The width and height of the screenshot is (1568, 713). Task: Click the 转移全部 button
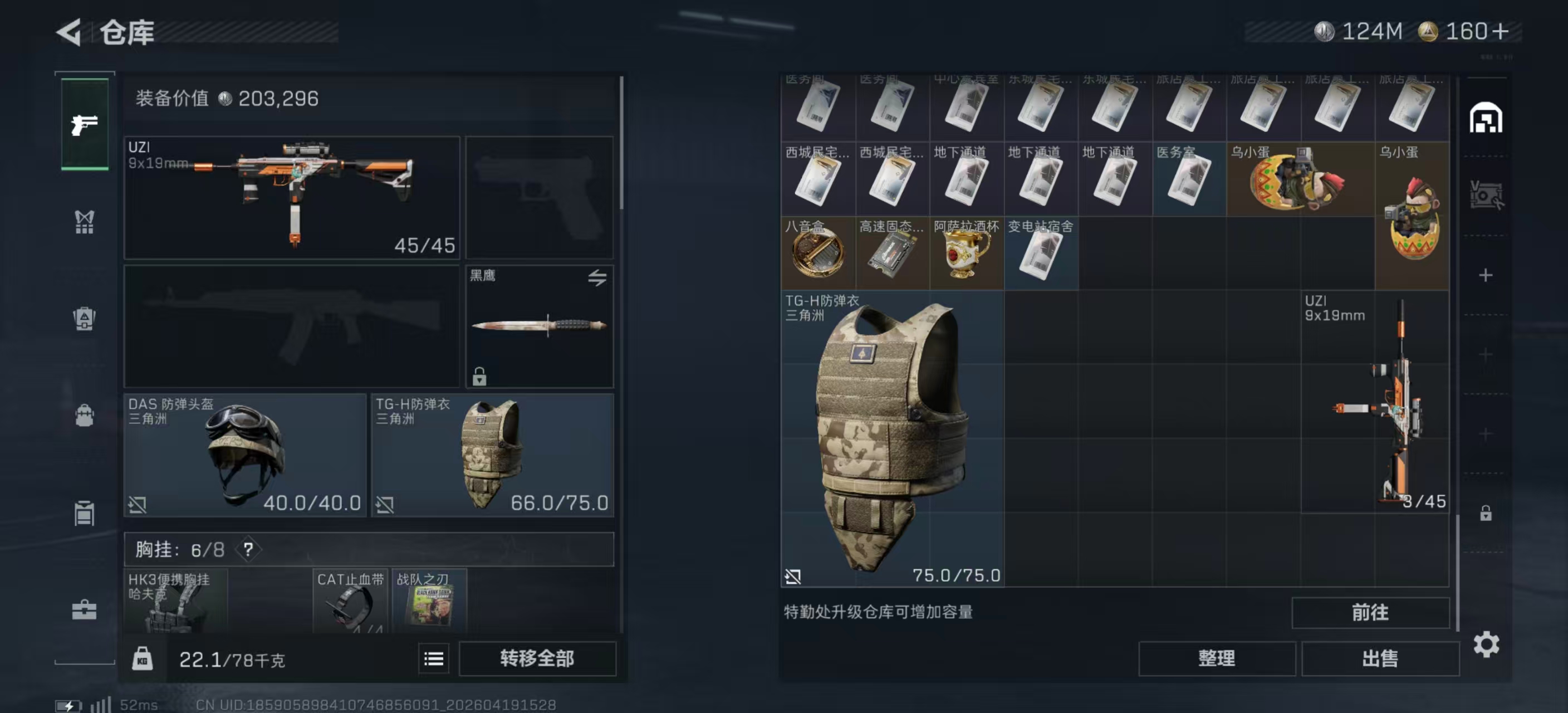coord(537,658)
